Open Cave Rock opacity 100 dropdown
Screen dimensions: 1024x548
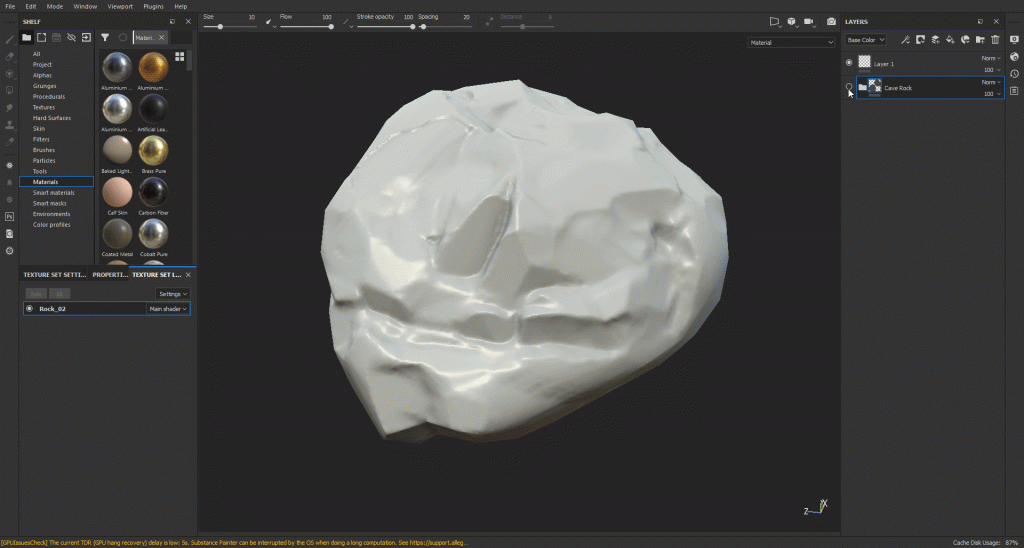click(x=993, y=93)
